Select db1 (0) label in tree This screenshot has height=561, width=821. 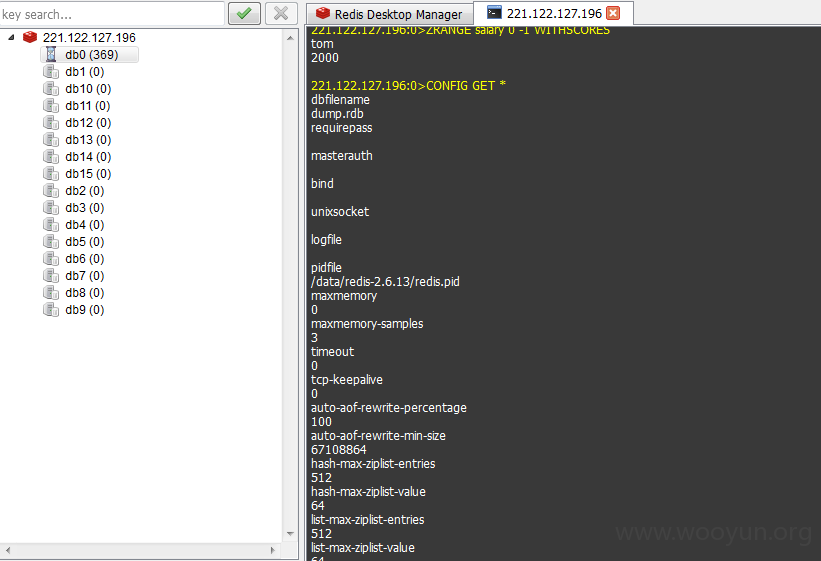(85, 72)
